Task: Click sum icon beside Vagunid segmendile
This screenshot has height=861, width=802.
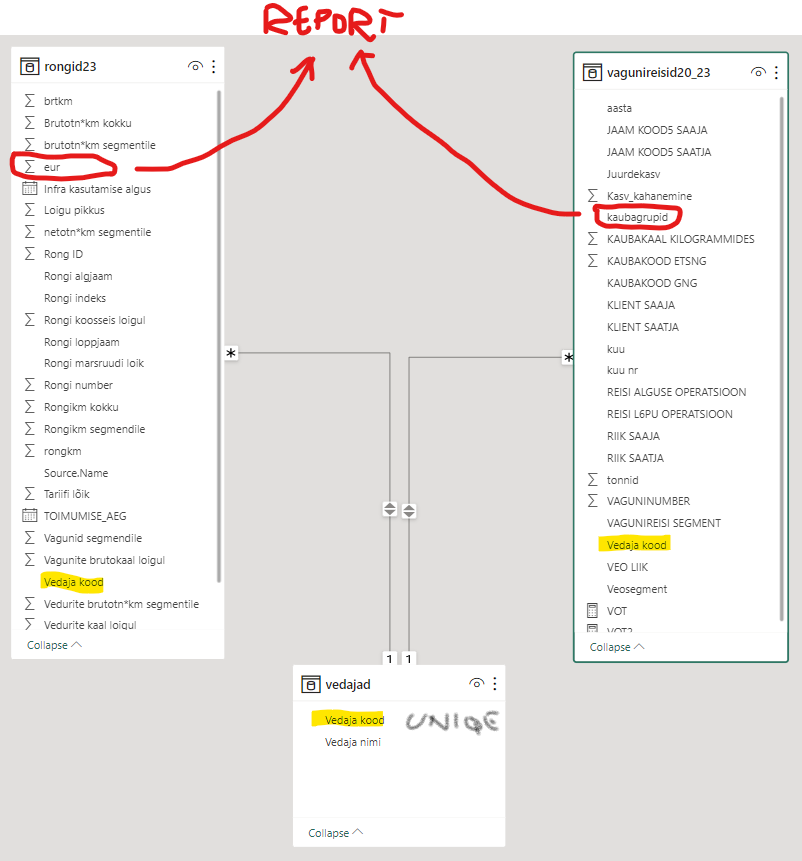Action: pos(30,538)
